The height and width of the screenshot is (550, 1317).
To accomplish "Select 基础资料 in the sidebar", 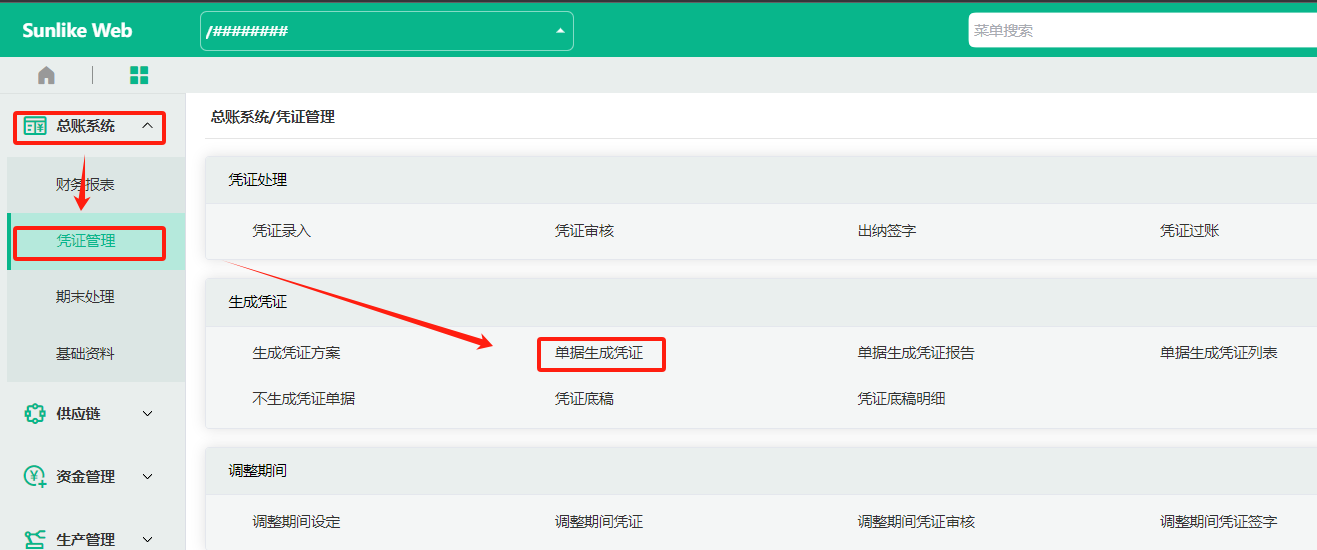I will point(96,353).
